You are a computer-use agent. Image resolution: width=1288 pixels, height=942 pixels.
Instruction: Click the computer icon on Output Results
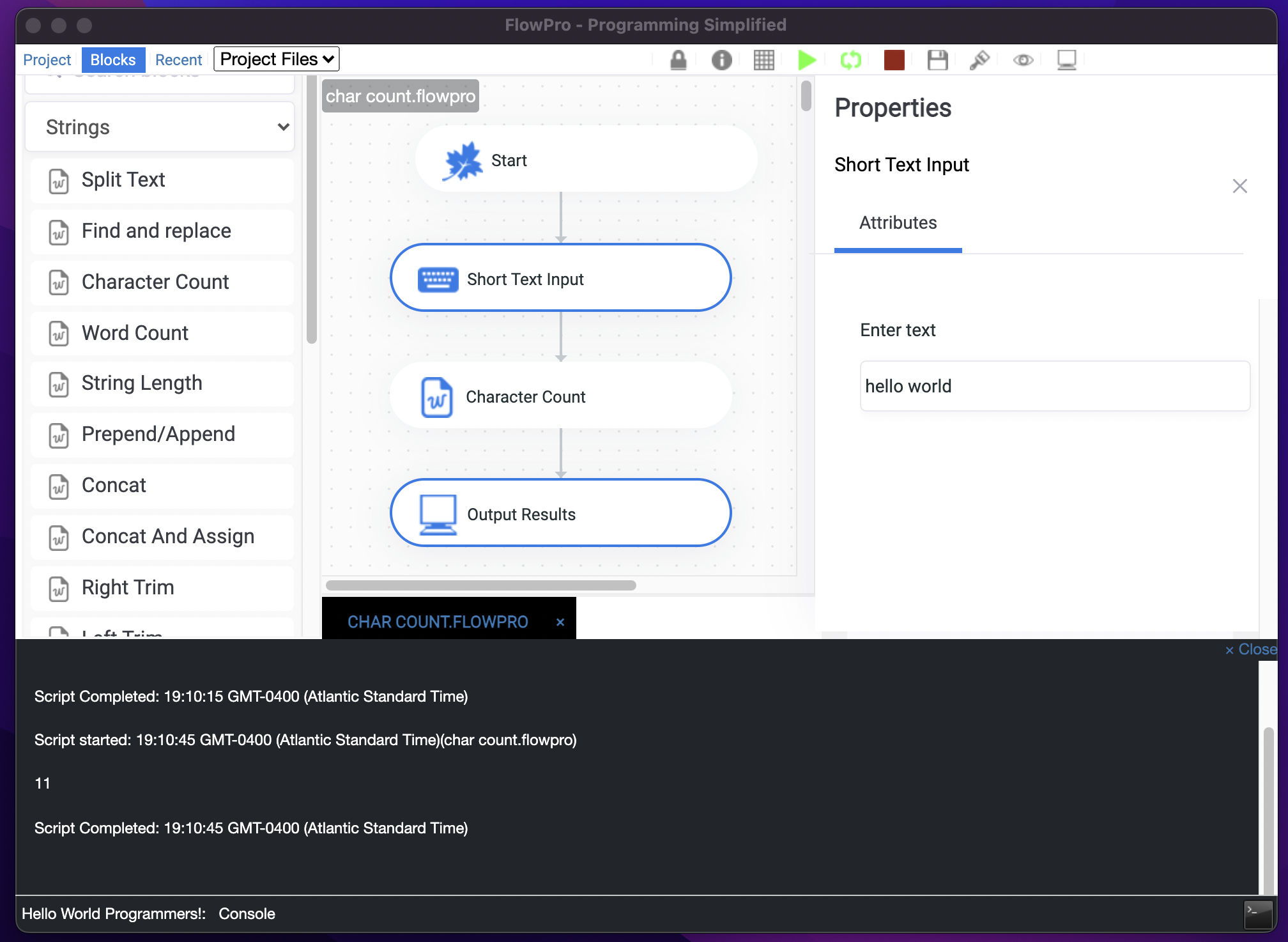click(x=438, y=514)
